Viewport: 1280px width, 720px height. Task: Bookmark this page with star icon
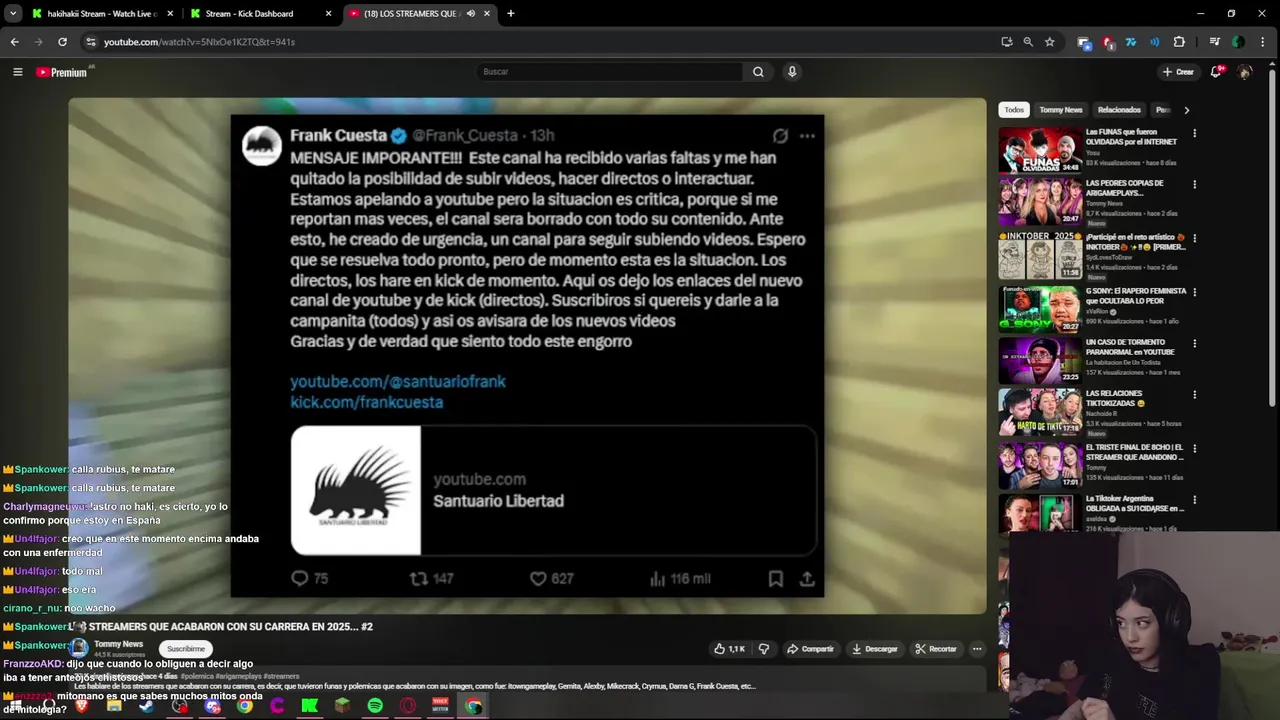(1049, 42)
